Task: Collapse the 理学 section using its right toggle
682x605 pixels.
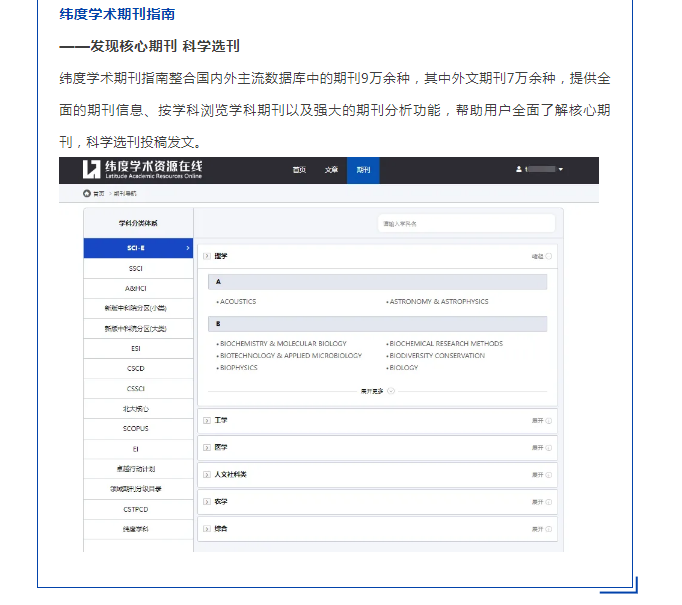Action: pyautogui.click(x=542, y=256)
